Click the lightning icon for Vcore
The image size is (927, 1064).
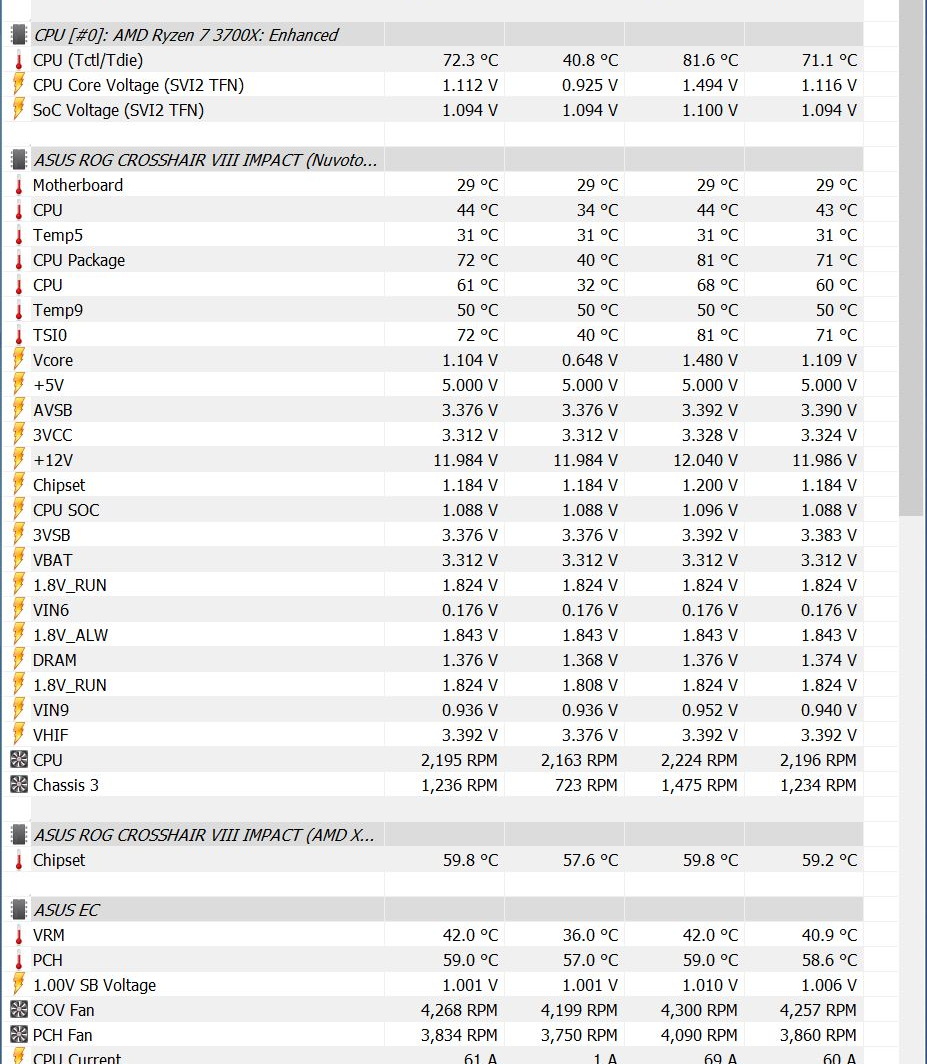(x=19, y=360)
